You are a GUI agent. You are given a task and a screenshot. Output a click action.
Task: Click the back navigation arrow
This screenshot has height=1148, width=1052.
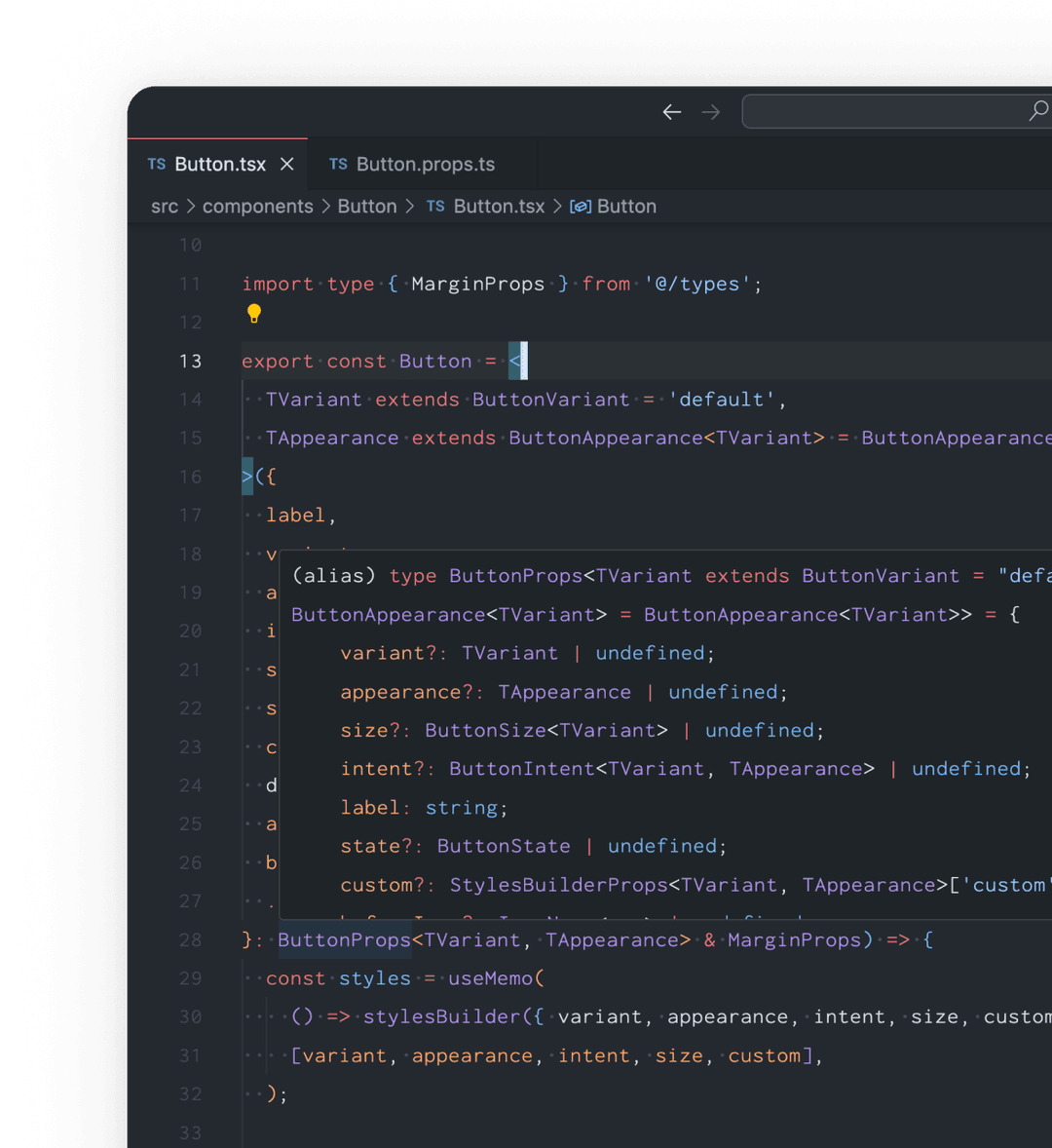coord(672,112)
